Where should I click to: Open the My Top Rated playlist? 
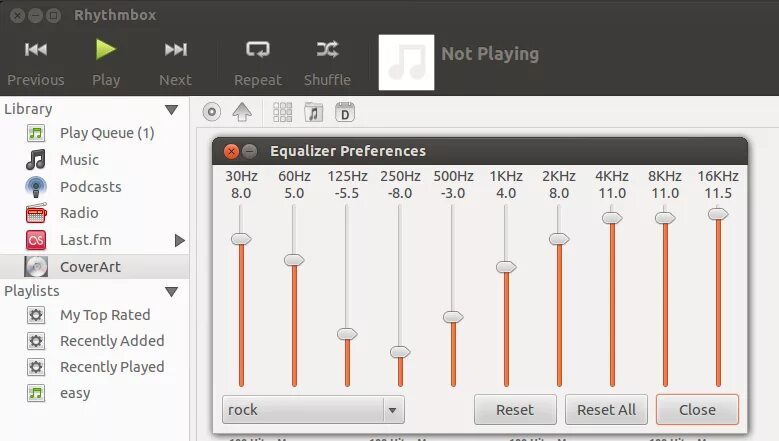[x=105, y=315]
